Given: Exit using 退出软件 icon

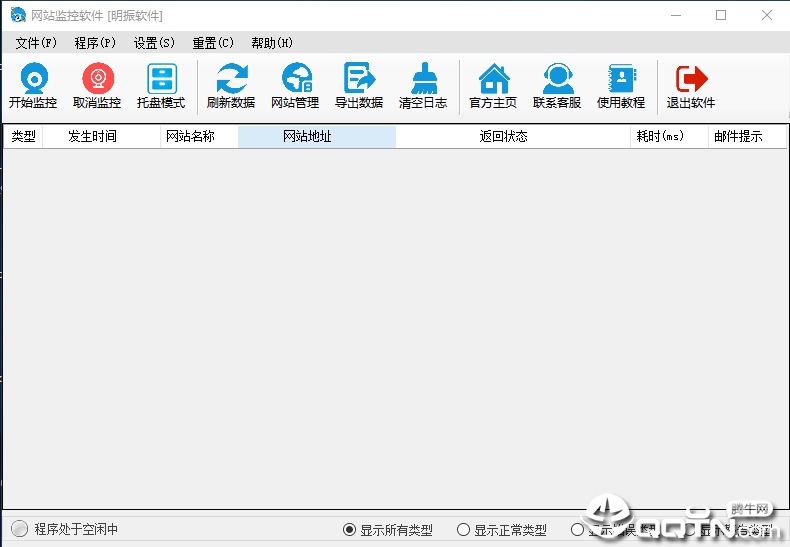Looking at the screenshot, I should point(691,86).
